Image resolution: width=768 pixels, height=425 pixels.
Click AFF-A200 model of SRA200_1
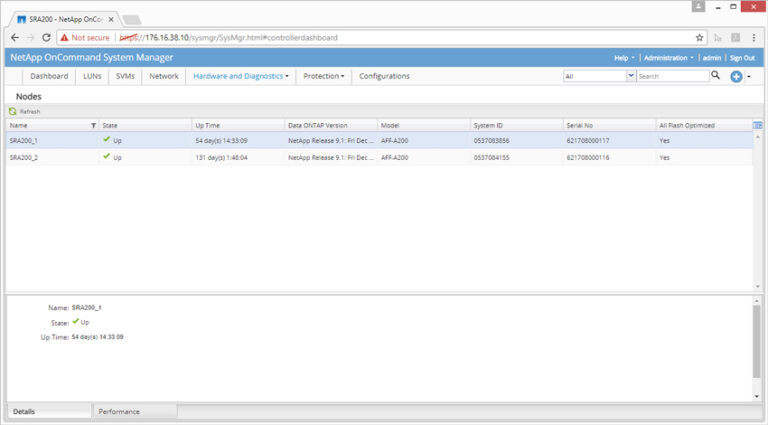coord(394,141)
